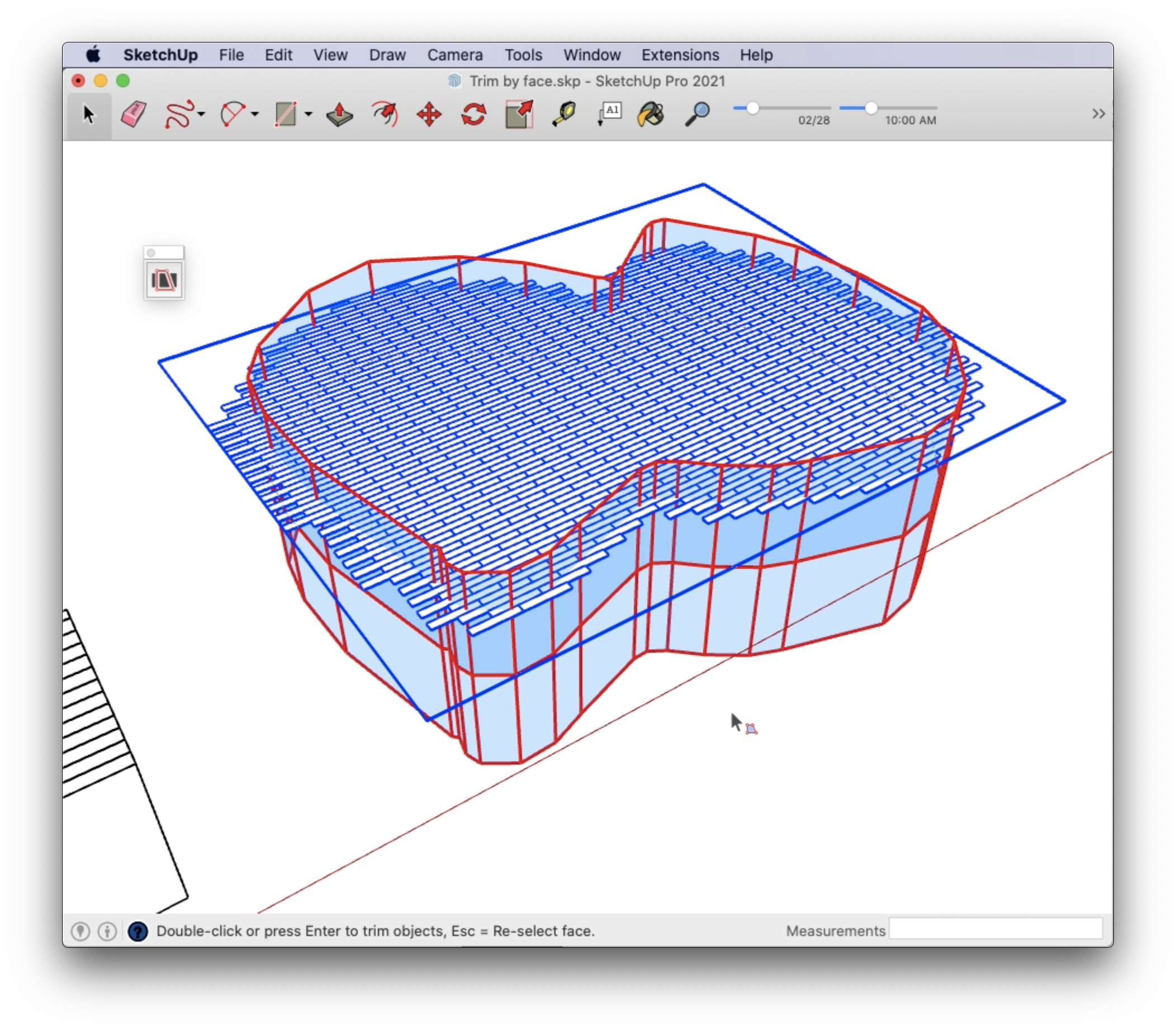Click the Instructor help question icon
The width and height of the screenshot is (1176, 1030).
[x=138, y=930]
